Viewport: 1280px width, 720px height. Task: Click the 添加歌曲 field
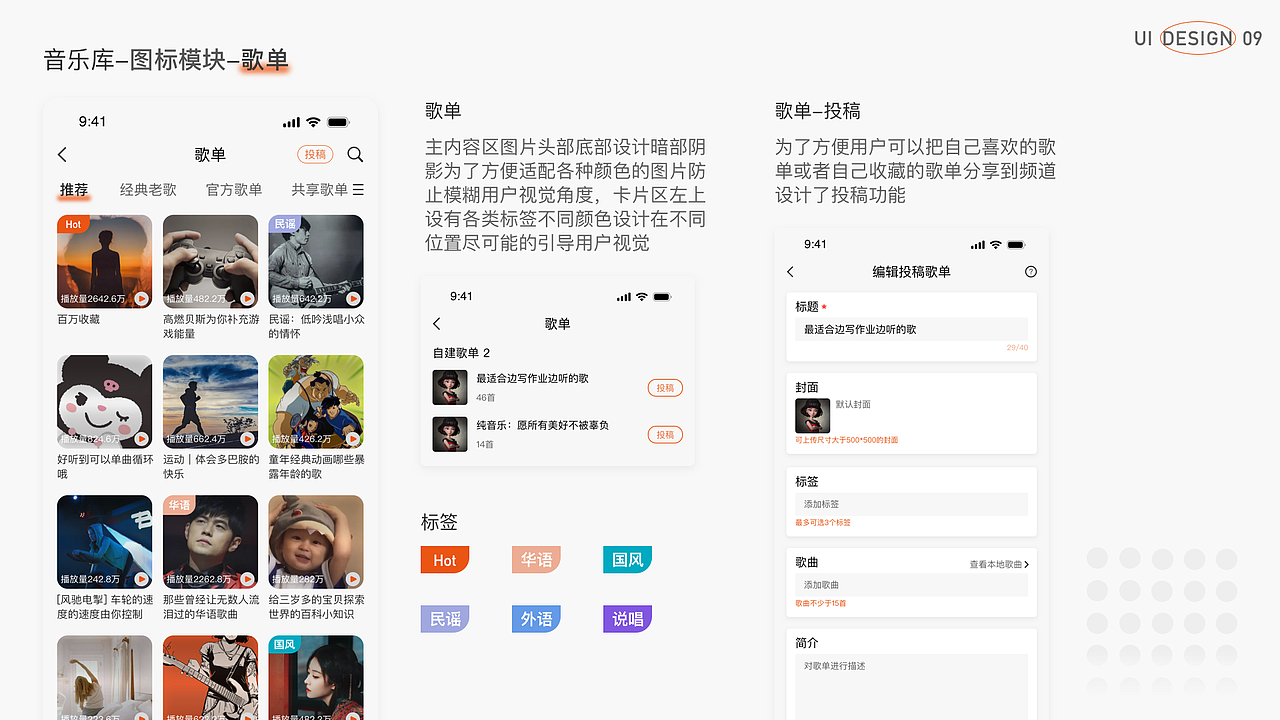pos(911,585)
